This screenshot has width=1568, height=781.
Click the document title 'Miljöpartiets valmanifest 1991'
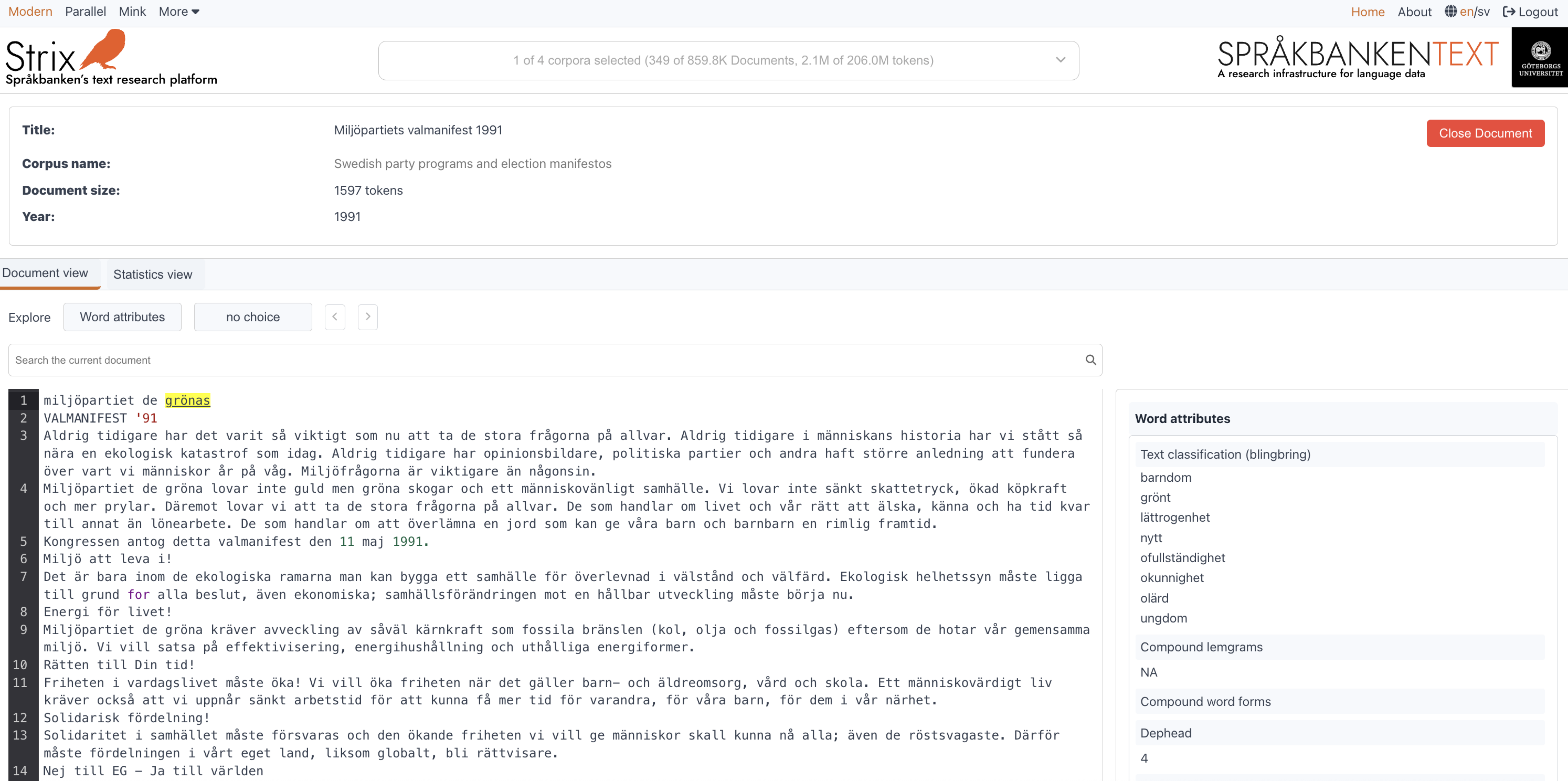point(418,130)
